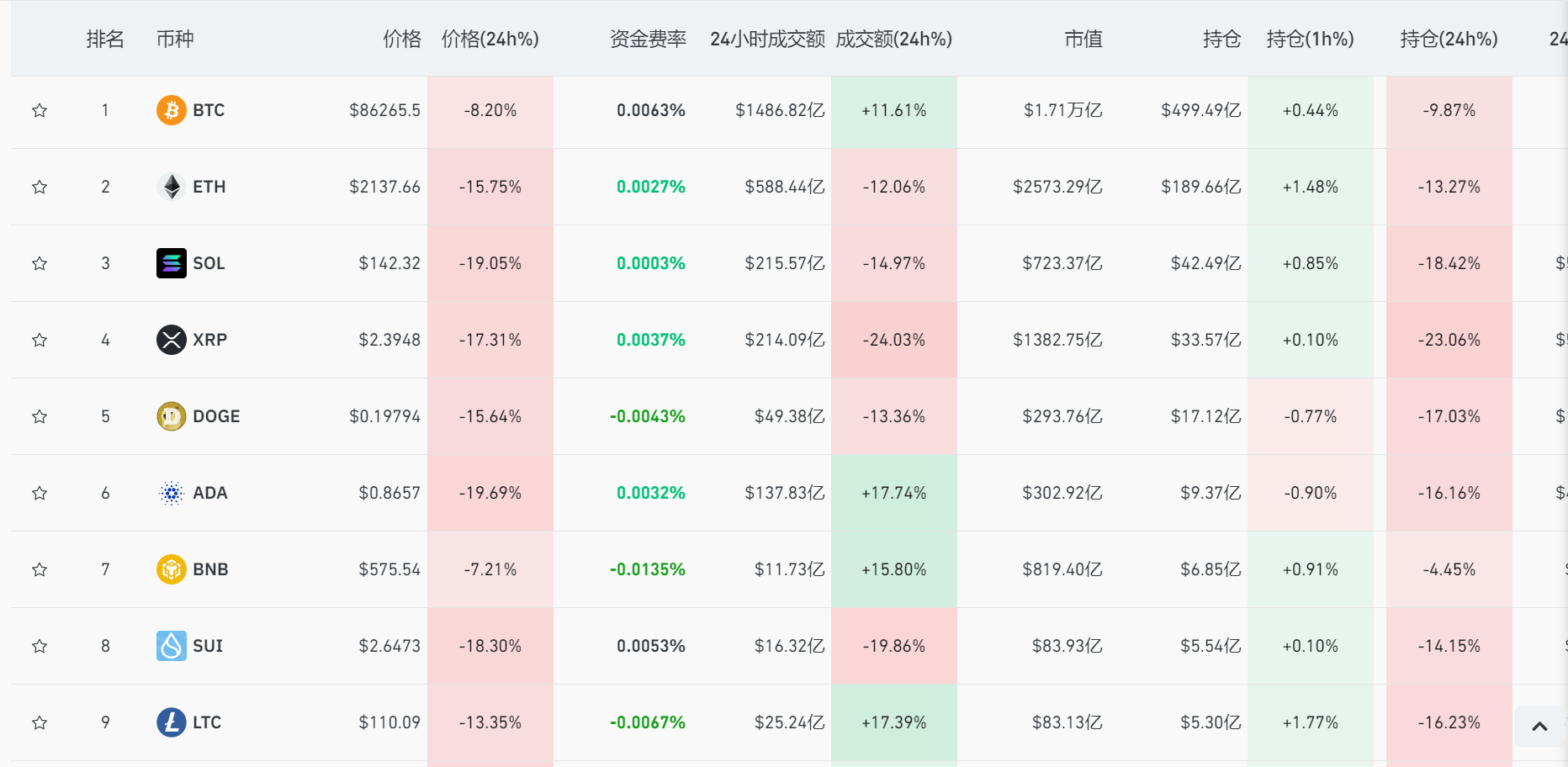The height and width of the screenshot is (767, 1568).
Task: Open the XRP coin name link
Action: pos(209,340)
